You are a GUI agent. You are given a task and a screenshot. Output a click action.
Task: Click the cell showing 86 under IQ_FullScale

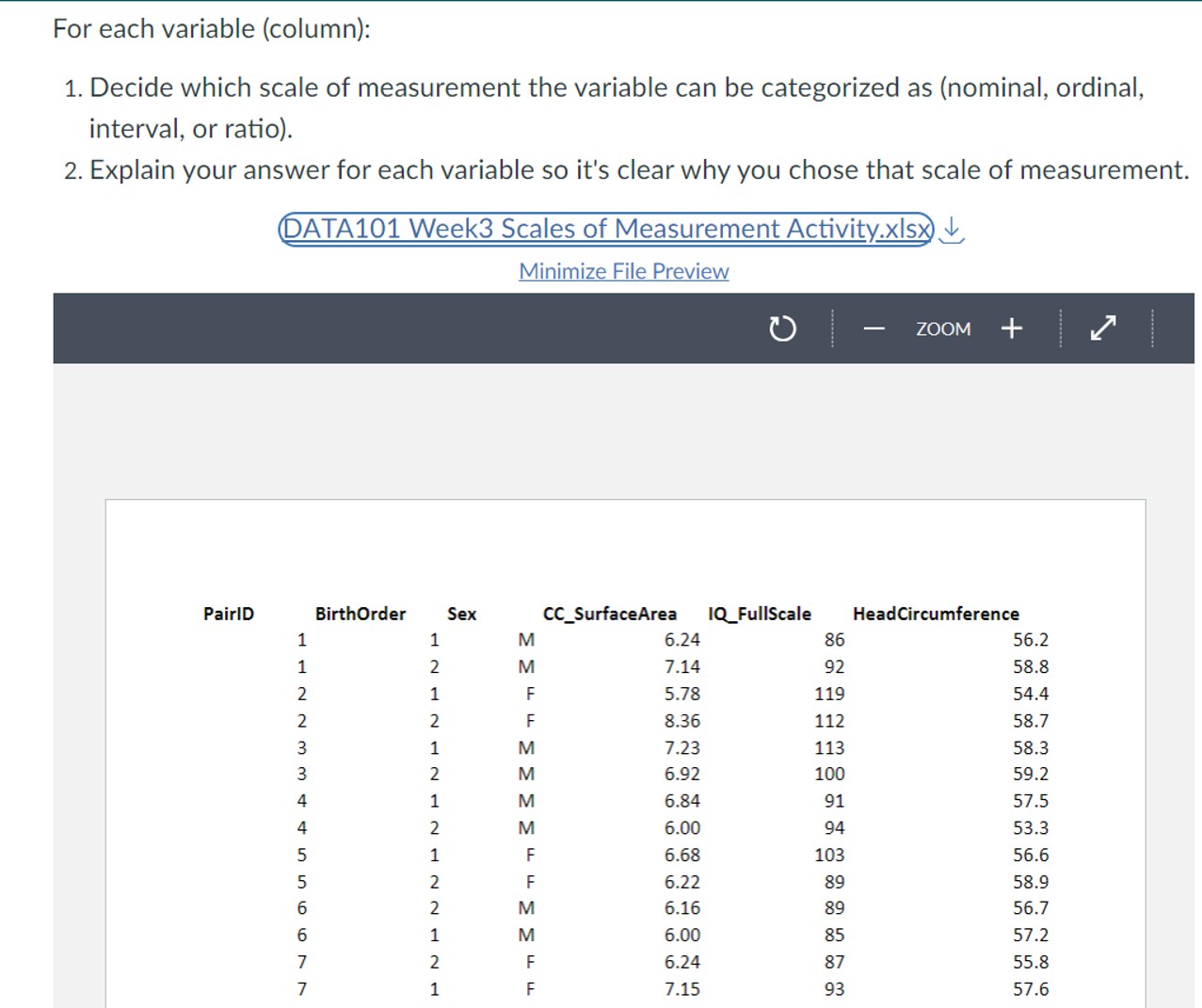[x=836, y=640]
